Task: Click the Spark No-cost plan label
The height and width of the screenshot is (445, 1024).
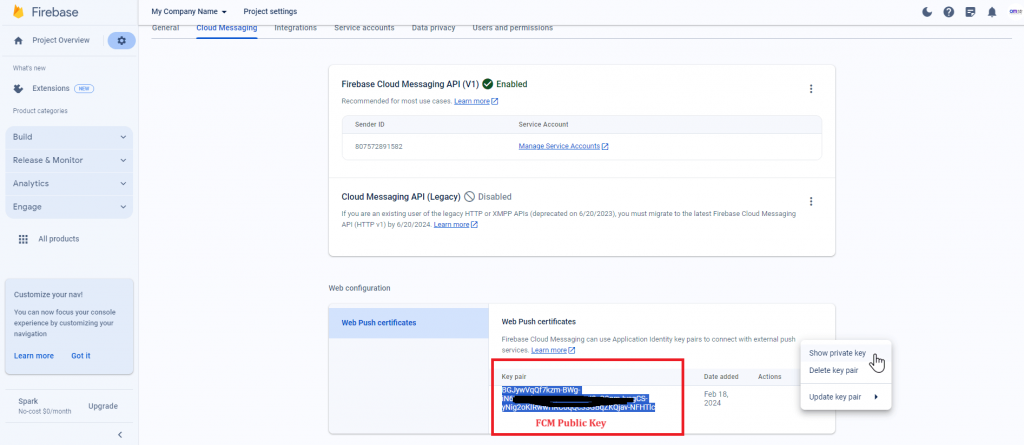Action: [42, 406]
